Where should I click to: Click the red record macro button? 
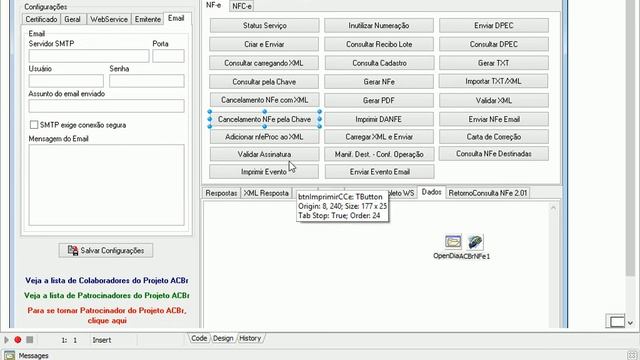click(x=18, y=340)
